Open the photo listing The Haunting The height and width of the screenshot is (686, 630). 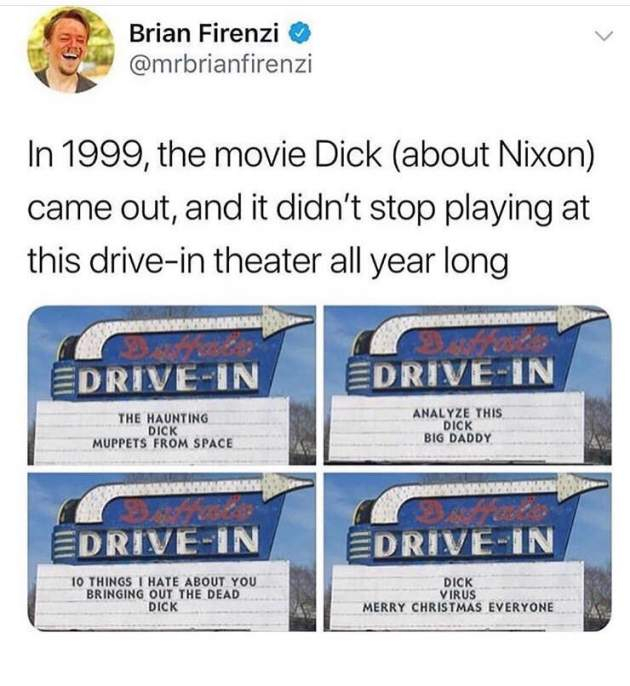coord(172,385)
